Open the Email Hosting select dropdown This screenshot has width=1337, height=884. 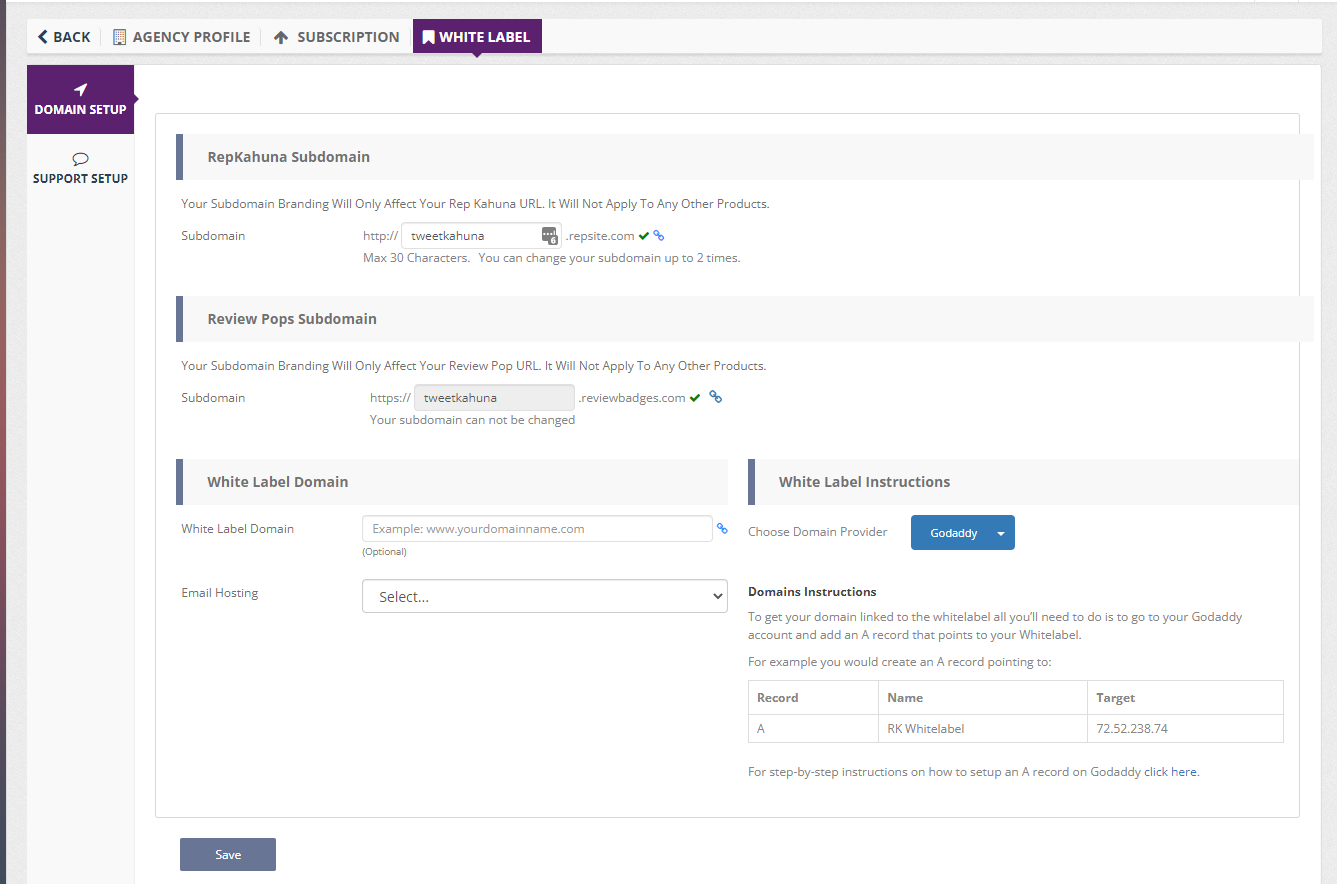544,596
